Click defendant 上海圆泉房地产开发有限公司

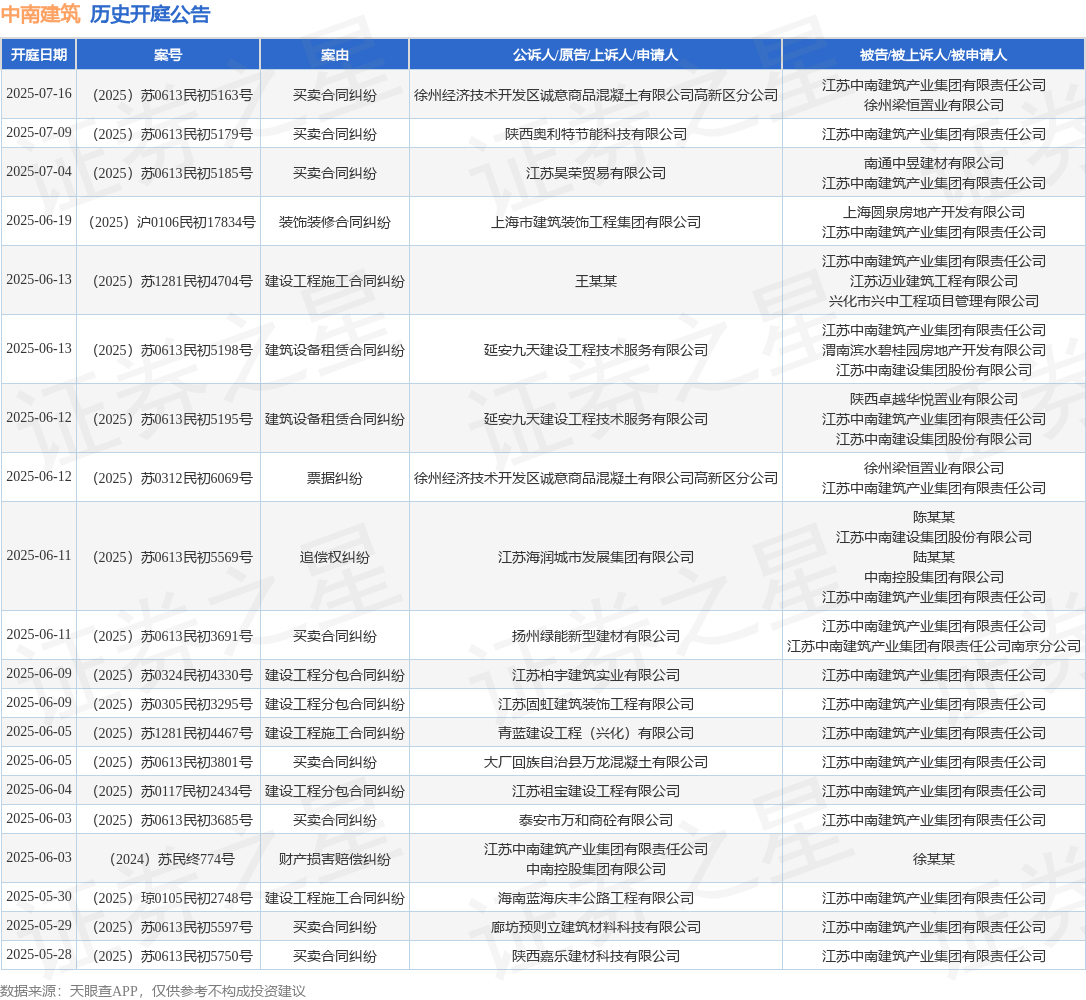point(934,212)
